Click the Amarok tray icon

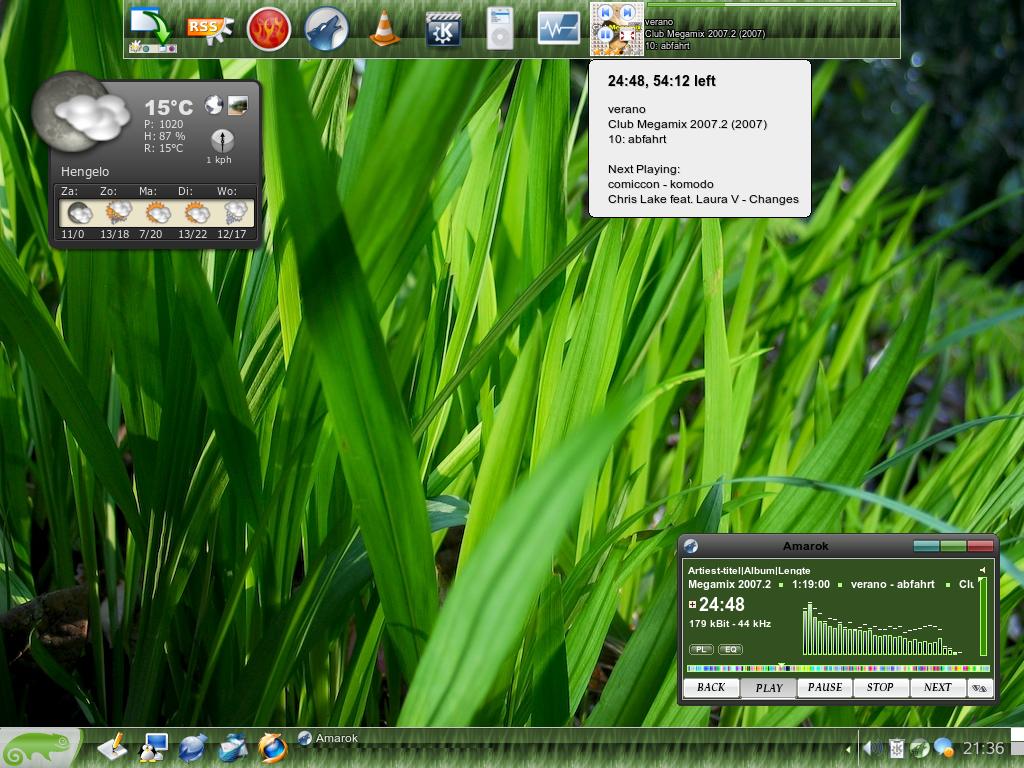tap(920, 748)
